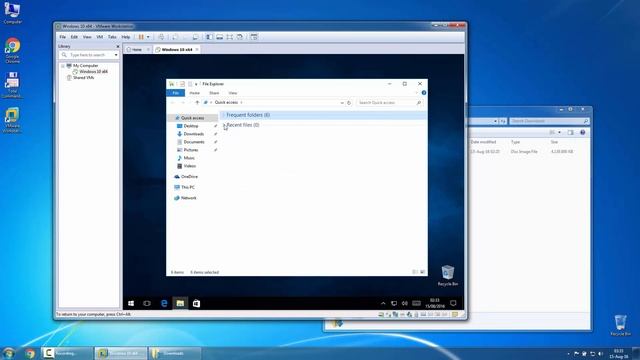Open the VMware Edit menu
This screenshot has height=360, width=640.
tap(74, 37)
